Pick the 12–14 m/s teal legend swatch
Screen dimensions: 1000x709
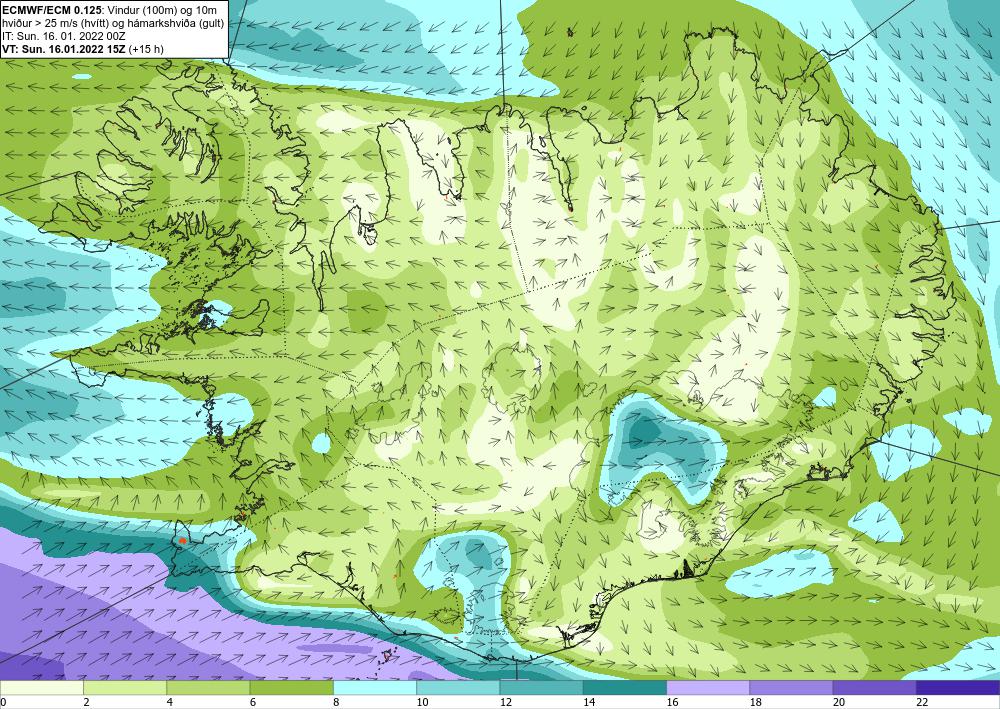(x=541, y=688)
